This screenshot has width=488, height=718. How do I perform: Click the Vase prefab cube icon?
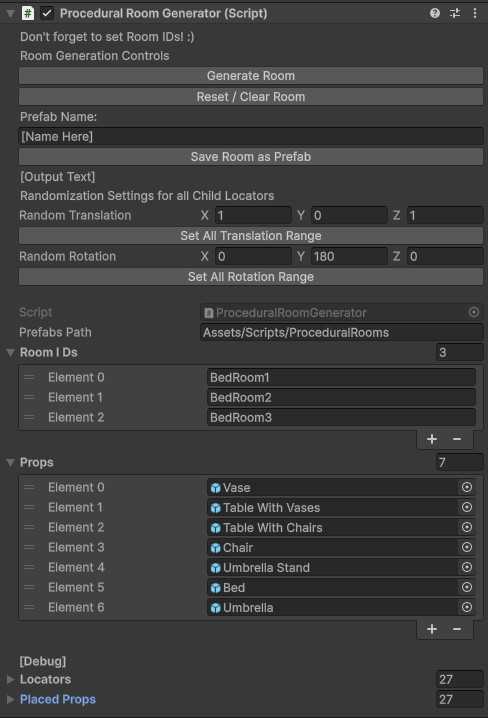[x=215, y=488]
